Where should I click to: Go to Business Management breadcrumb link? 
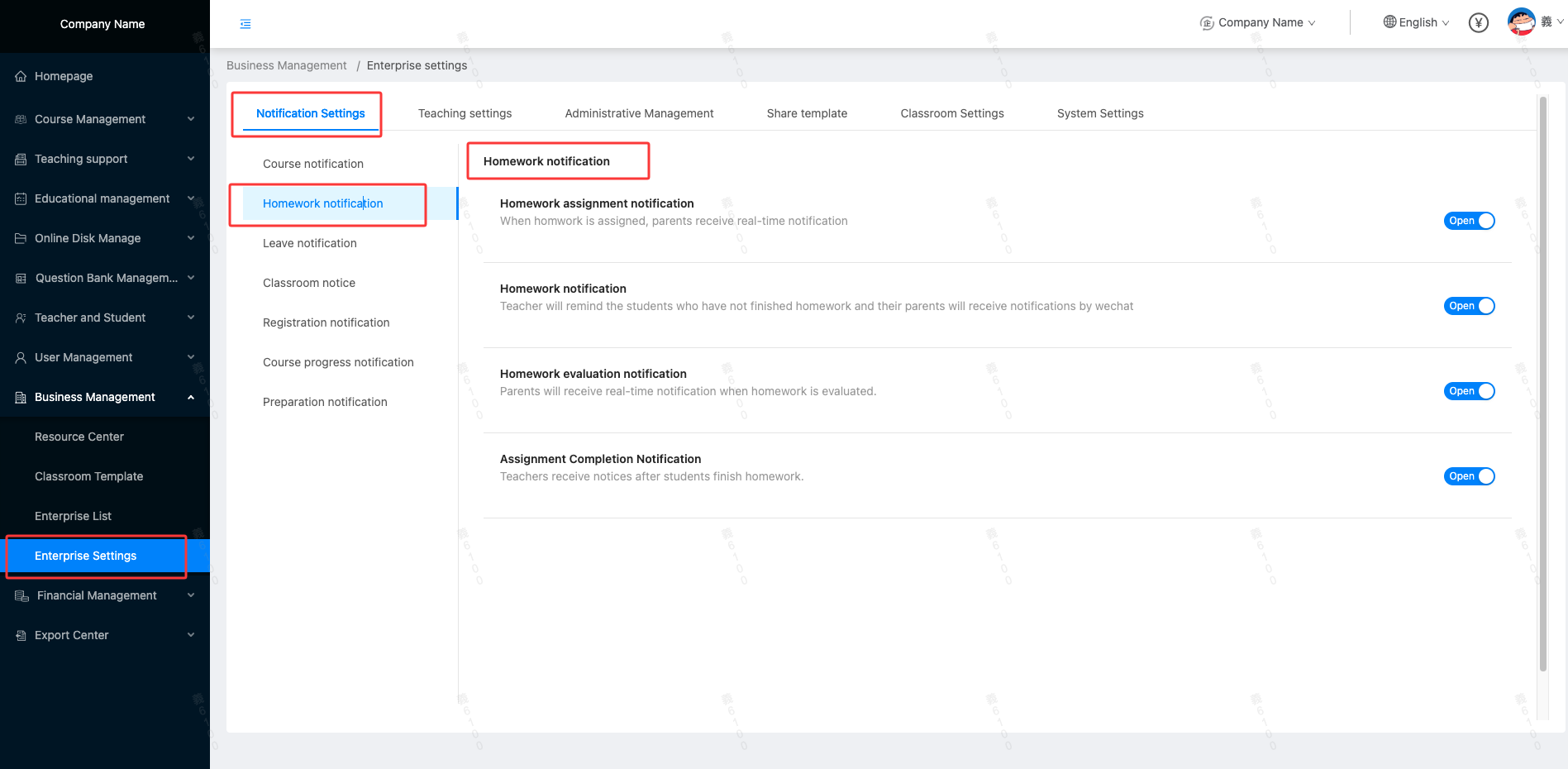click(x=286, y=65)
